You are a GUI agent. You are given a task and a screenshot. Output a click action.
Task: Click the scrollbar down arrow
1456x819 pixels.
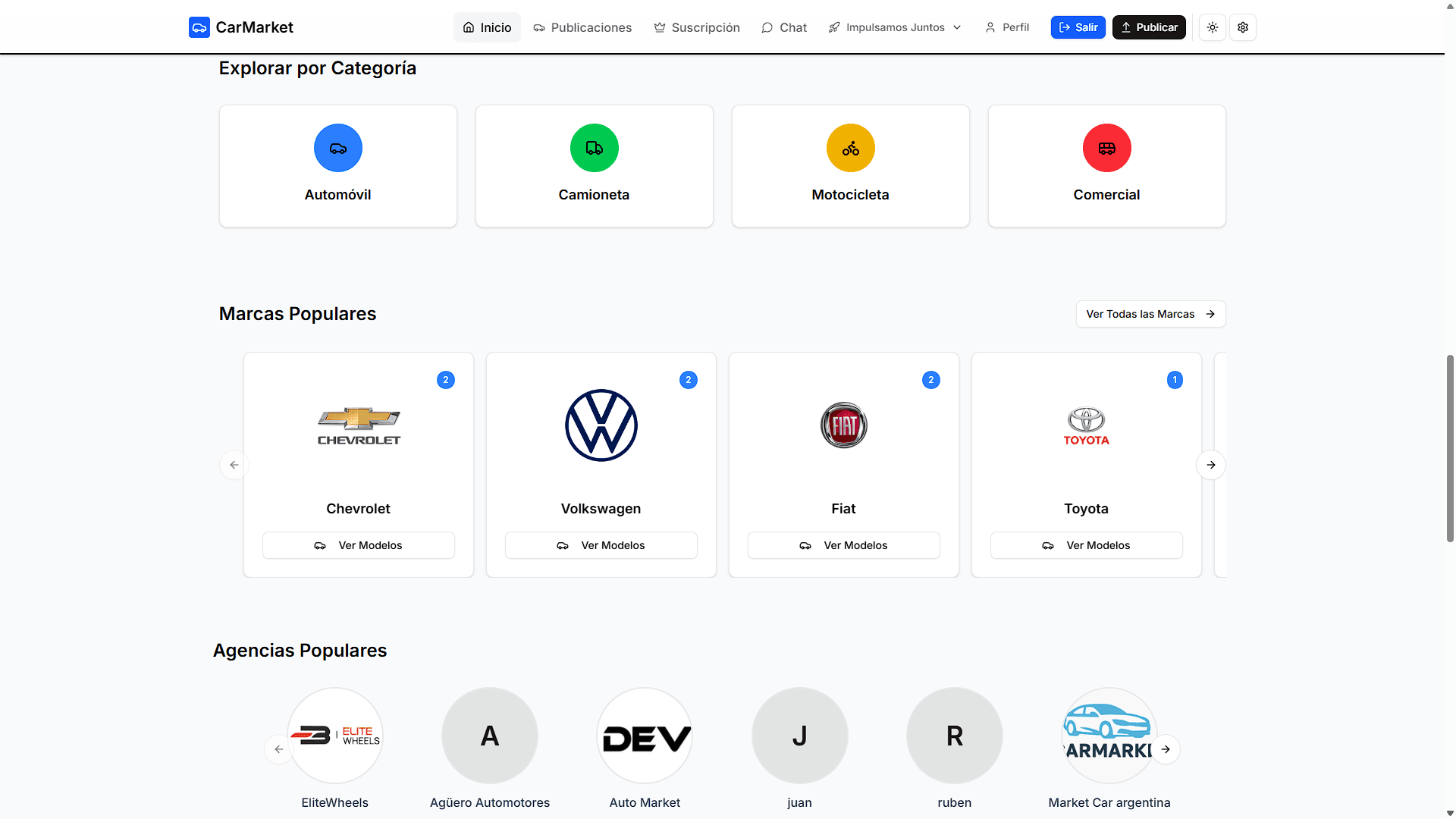pos(1450,813)
